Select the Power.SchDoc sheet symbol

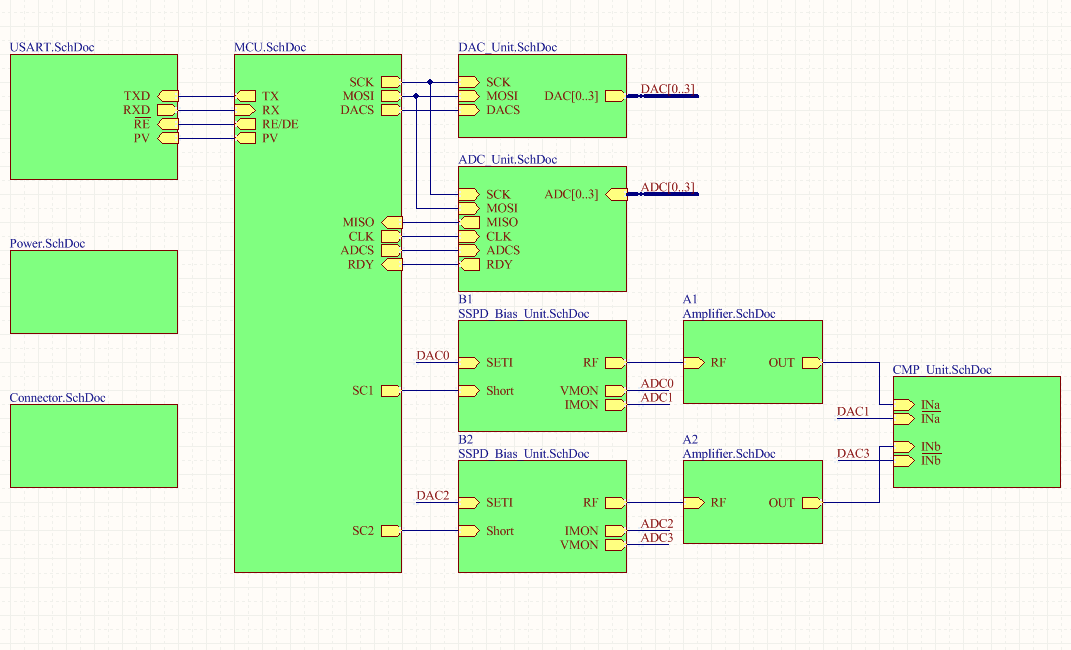coord(94,291)
